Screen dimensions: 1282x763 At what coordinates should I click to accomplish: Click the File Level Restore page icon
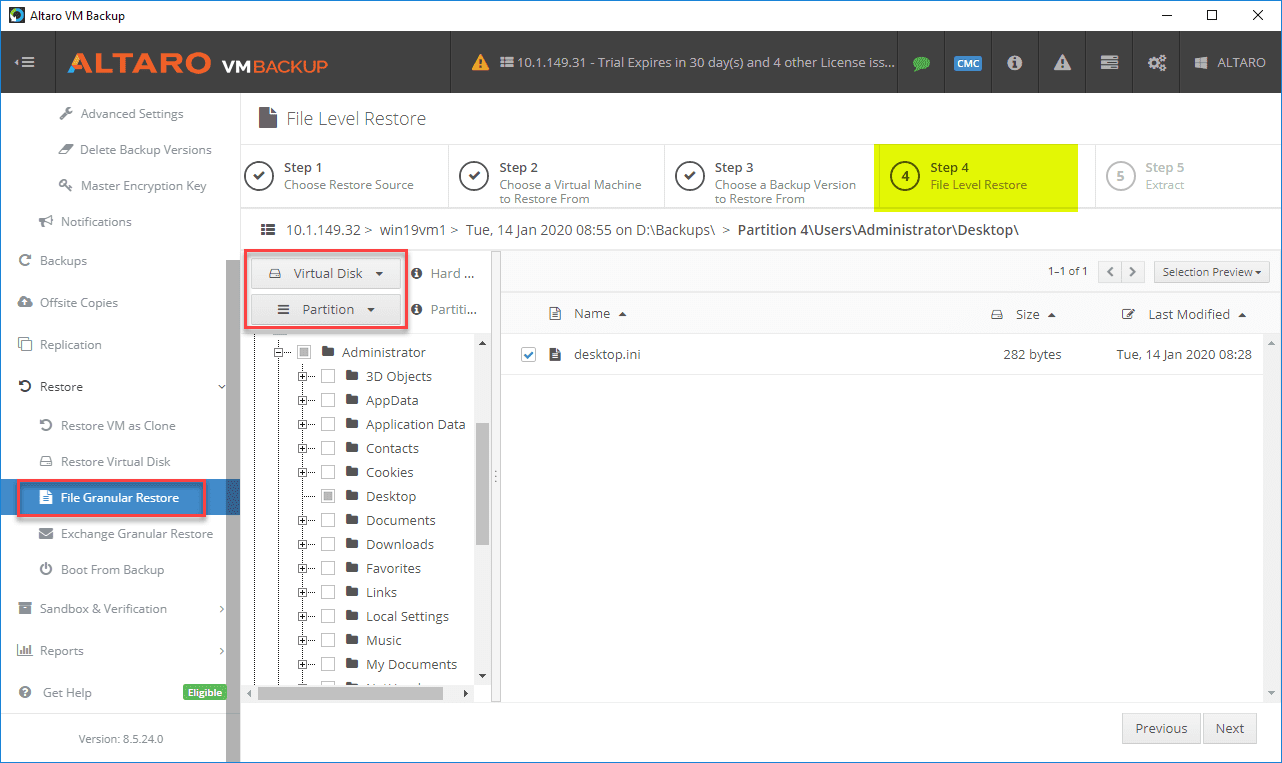tap(267, 118)
